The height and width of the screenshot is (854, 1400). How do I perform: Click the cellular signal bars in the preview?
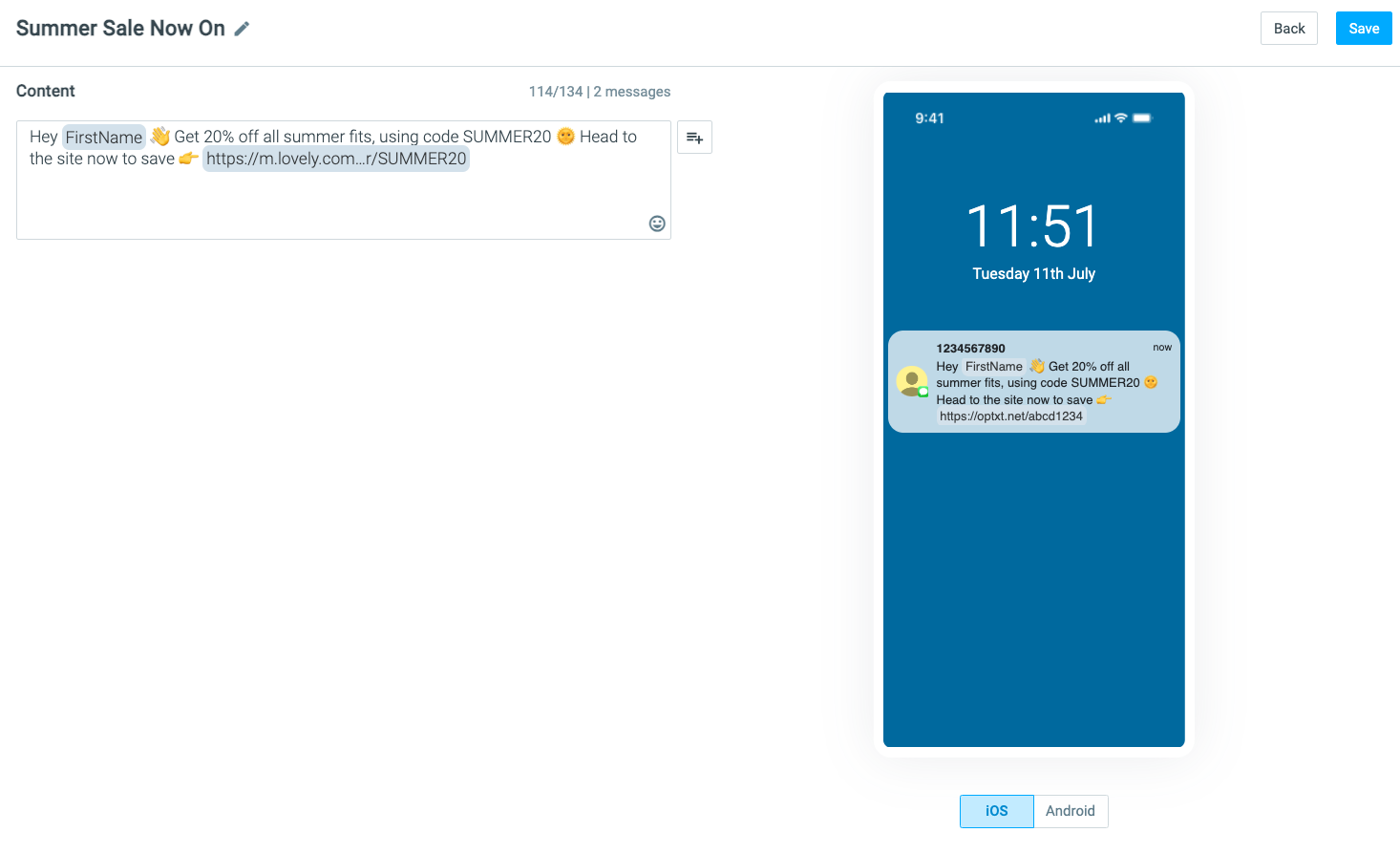pyautogui.click(x=1103, y=118)
